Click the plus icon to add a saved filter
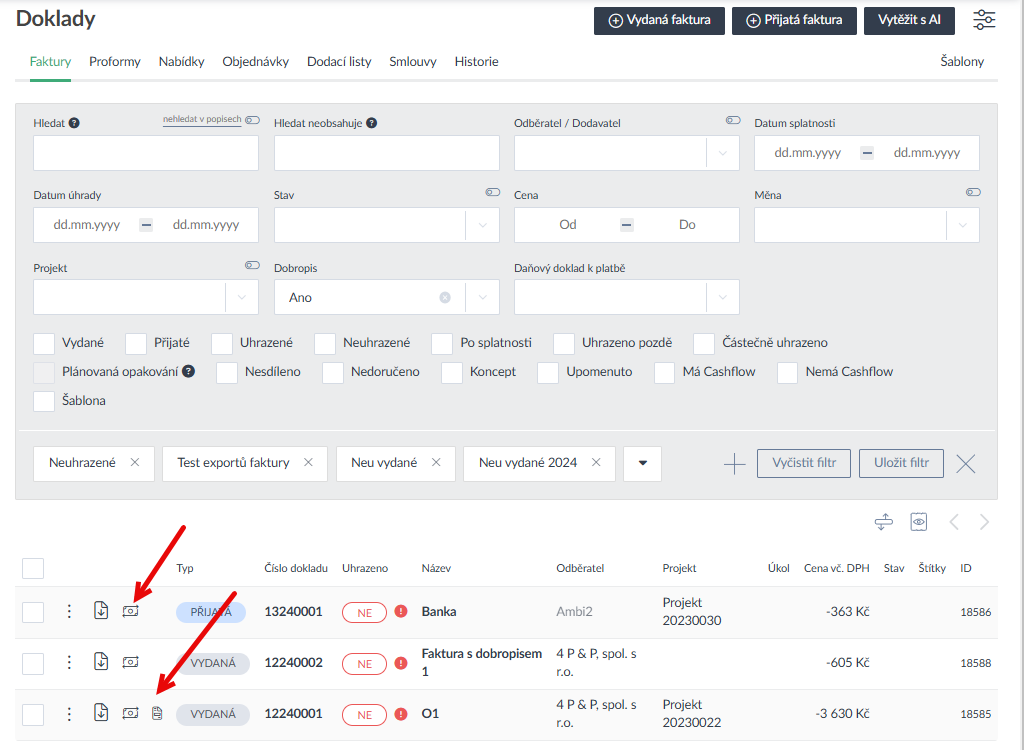 [734, 463]
